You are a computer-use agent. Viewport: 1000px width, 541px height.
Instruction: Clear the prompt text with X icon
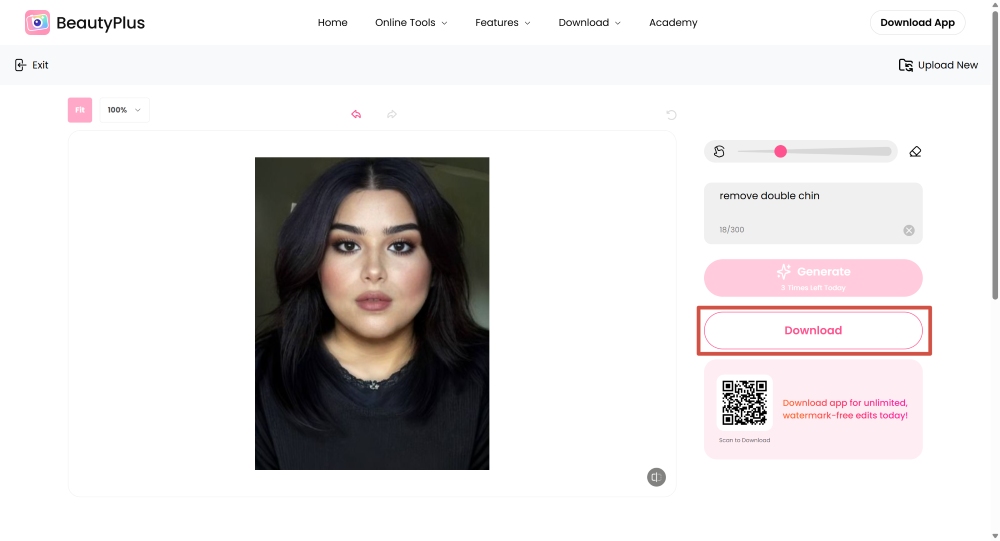click(909, 230)
